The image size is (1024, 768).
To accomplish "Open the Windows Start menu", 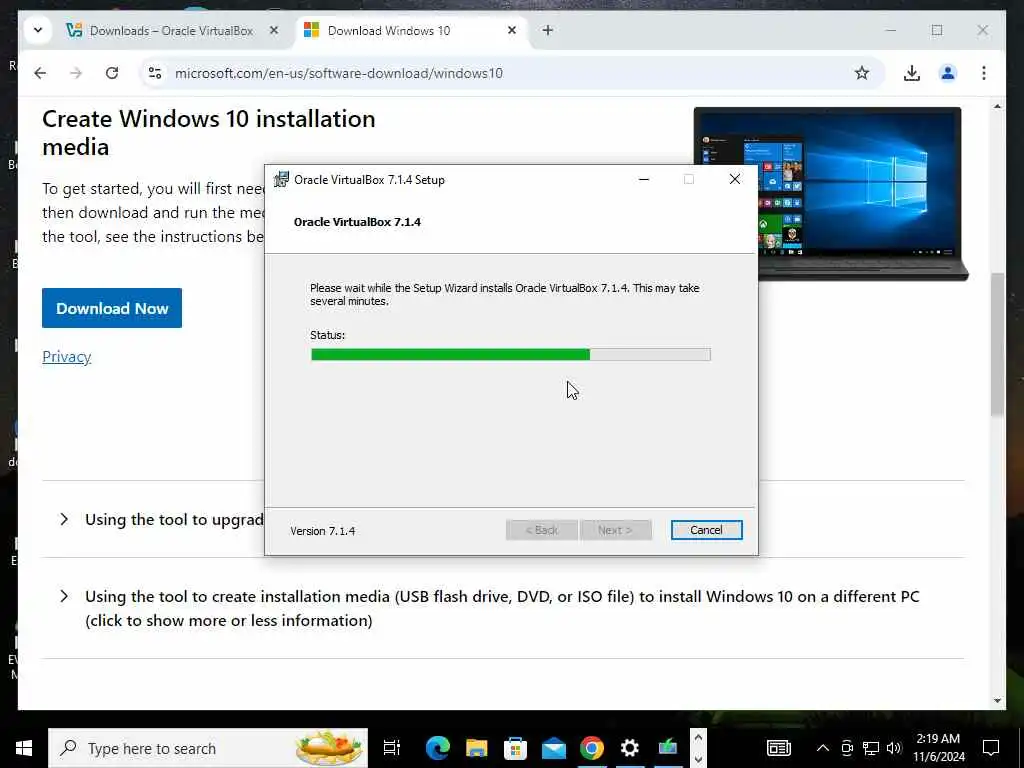I will tap(24, 748).
